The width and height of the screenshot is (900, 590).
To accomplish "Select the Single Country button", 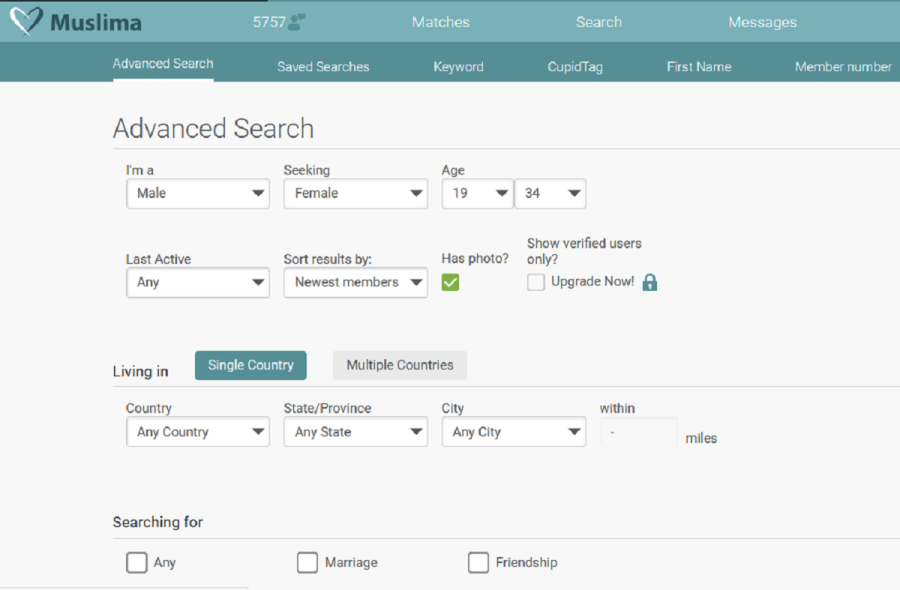I will click(x=250, y=365).
